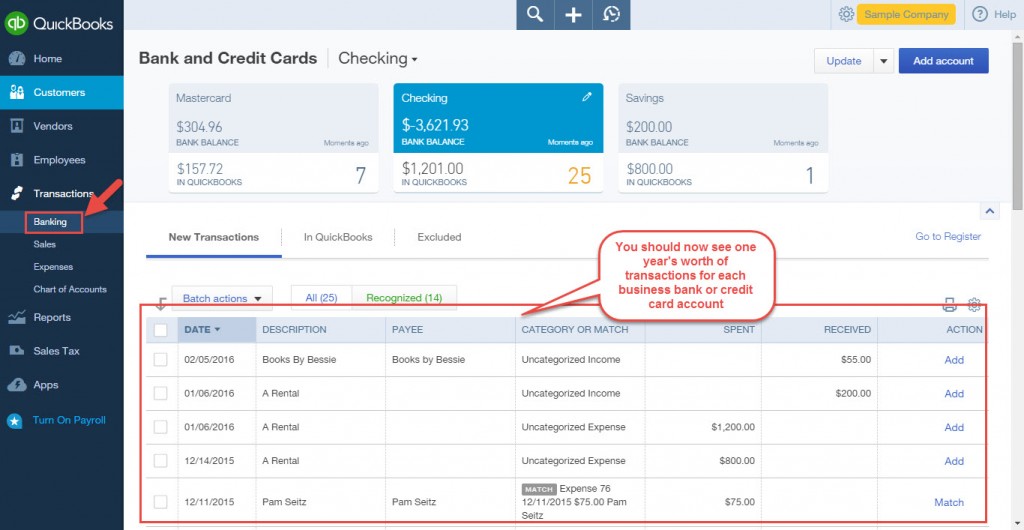This screenshot has width=1024, height=530.
Task: Select the All (25) filter tab
Action: pos(321,298)
